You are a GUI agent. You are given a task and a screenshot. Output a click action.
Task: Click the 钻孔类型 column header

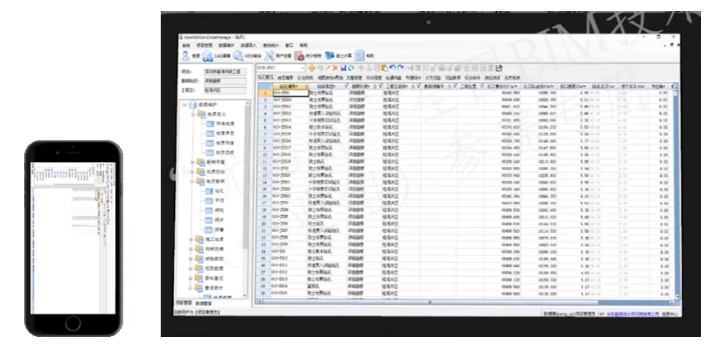[x=326, y=86]
